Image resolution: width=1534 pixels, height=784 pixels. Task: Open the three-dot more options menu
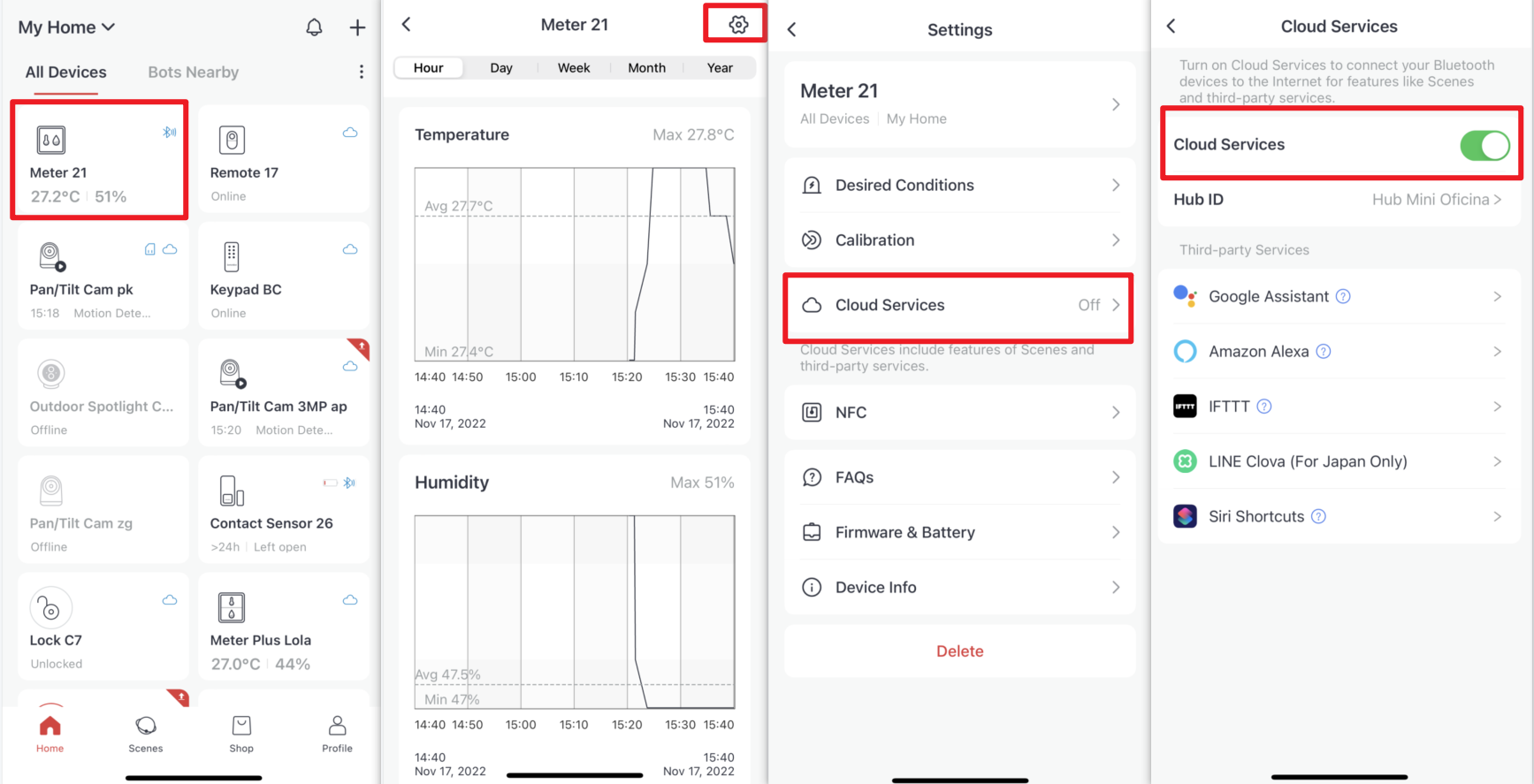[361, 72]
